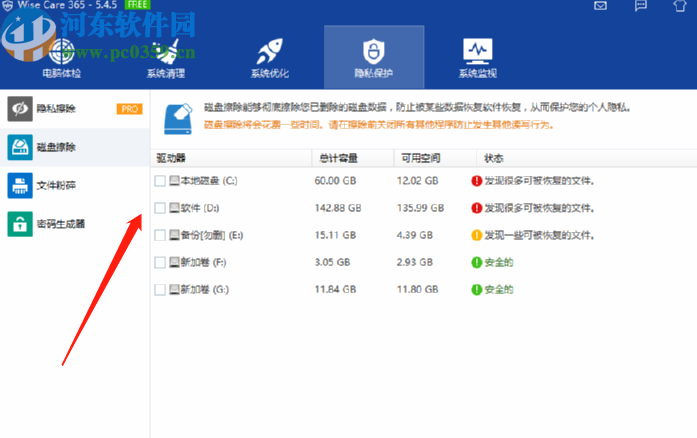Click the C: drive red warning icon
Screen dimensions: 697x438
click(477, 181)
